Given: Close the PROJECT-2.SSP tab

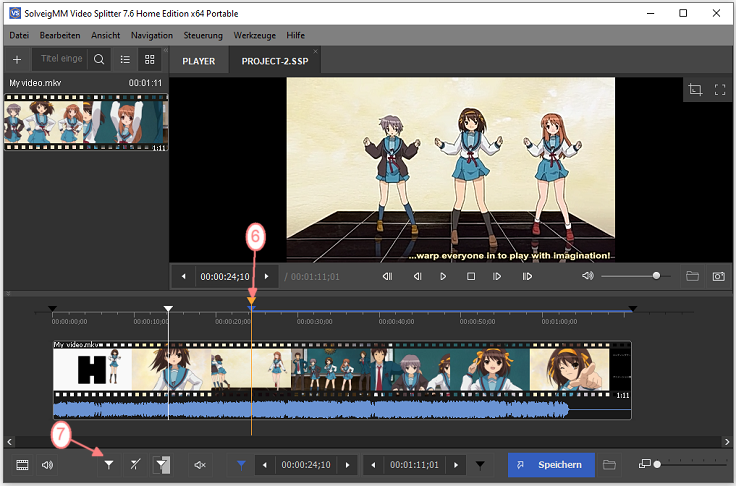Looking at the screenshot, I should (315, 51).
